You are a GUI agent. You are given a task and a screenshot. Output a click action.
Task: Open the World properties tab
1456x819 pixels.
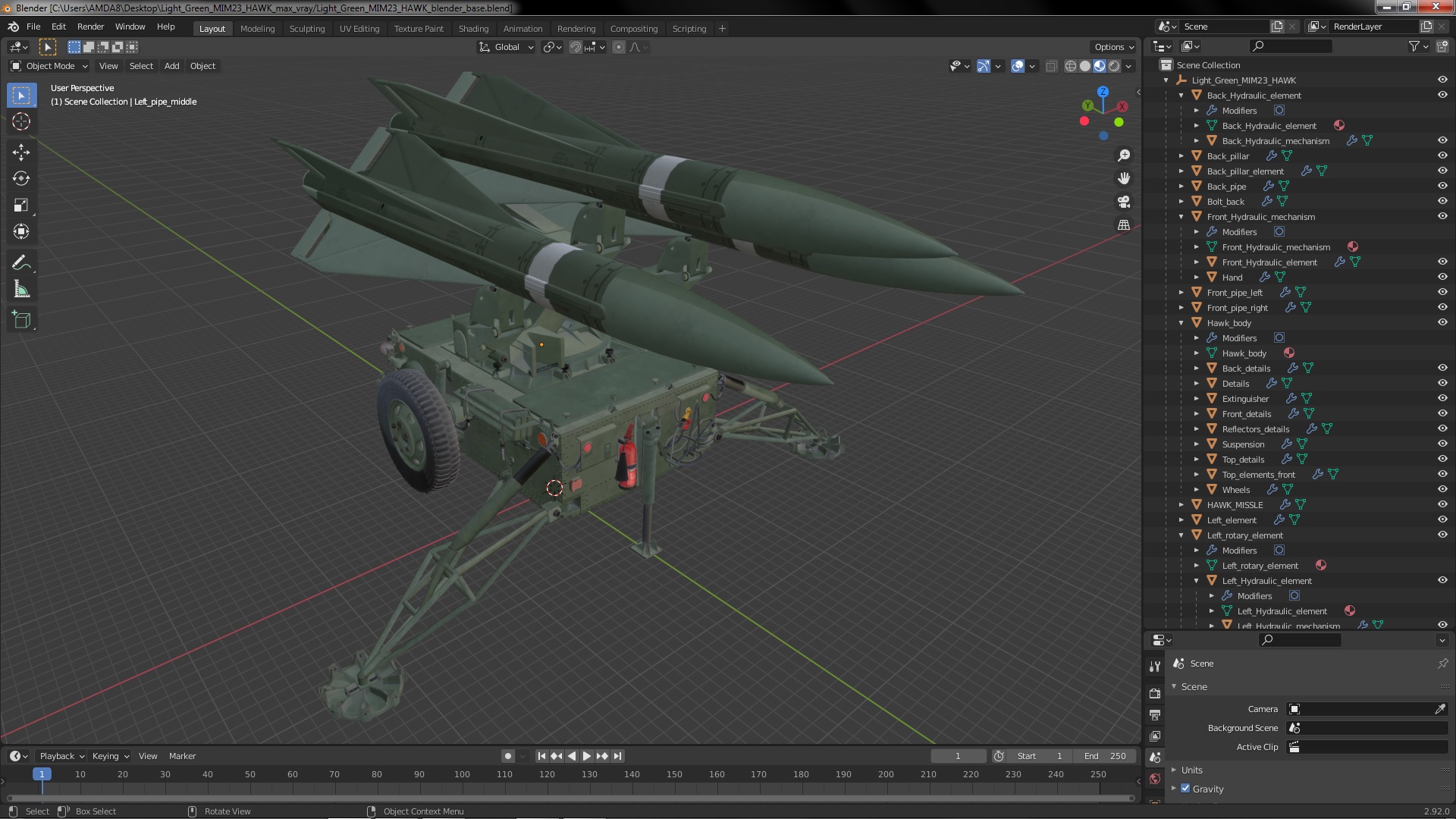(x=1154, y=779)
